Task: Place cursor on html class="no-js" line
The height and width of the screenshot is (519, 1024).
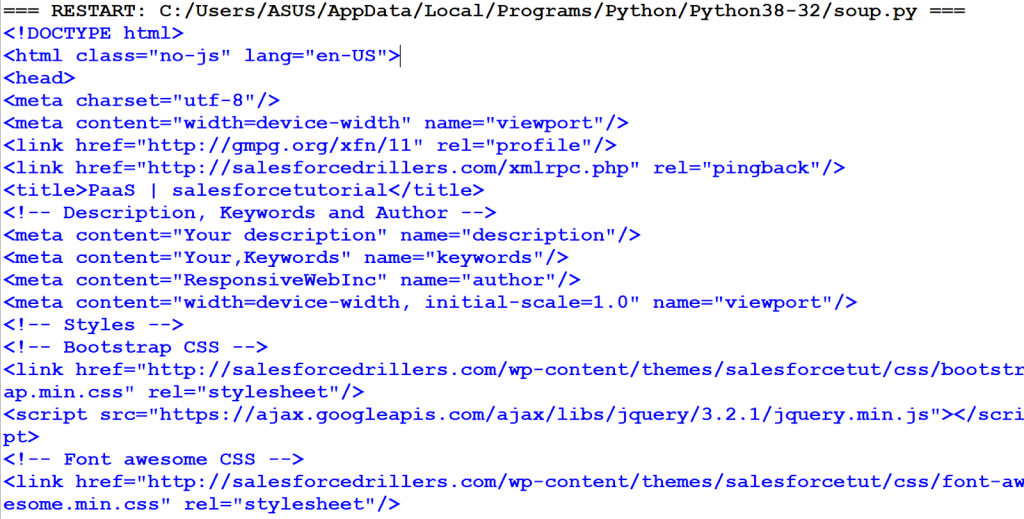Action: 202,56
